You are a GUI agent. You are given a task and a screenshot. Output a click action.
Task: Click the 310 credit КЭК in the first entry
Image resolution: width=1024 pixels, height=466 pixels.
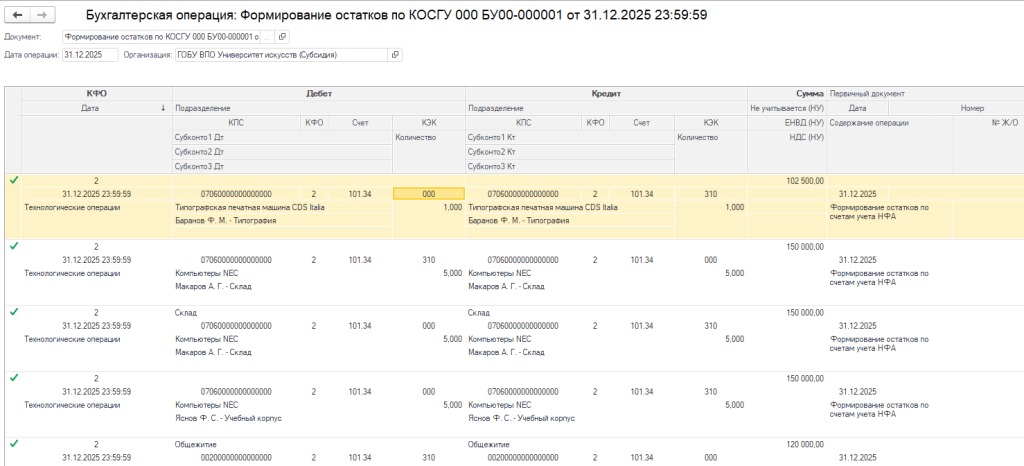[x=711, y=194]
